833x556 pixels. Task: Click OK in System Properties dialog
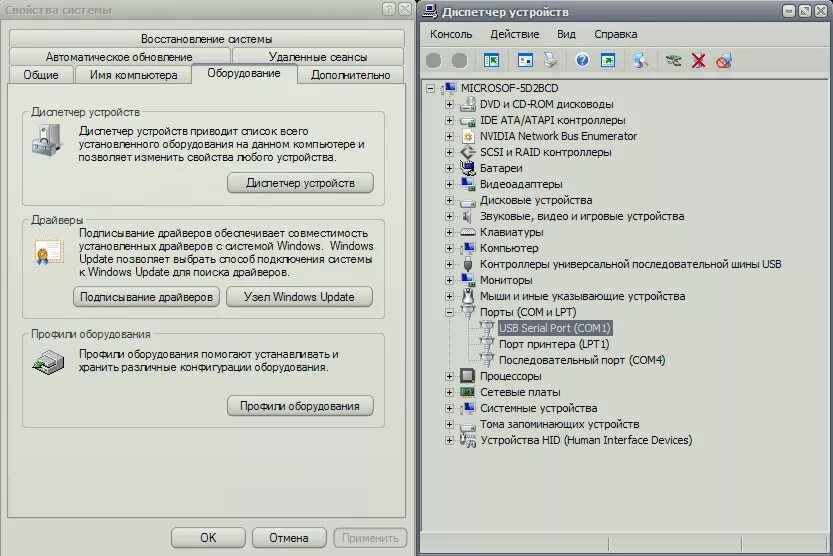coord(208,538)
